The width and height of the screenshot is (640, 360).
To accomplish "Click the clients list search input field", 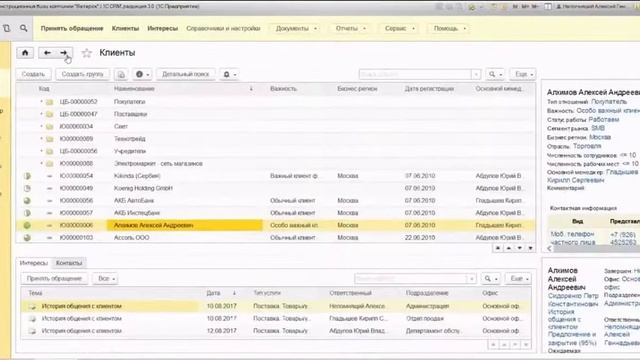I will pos(415,74).
